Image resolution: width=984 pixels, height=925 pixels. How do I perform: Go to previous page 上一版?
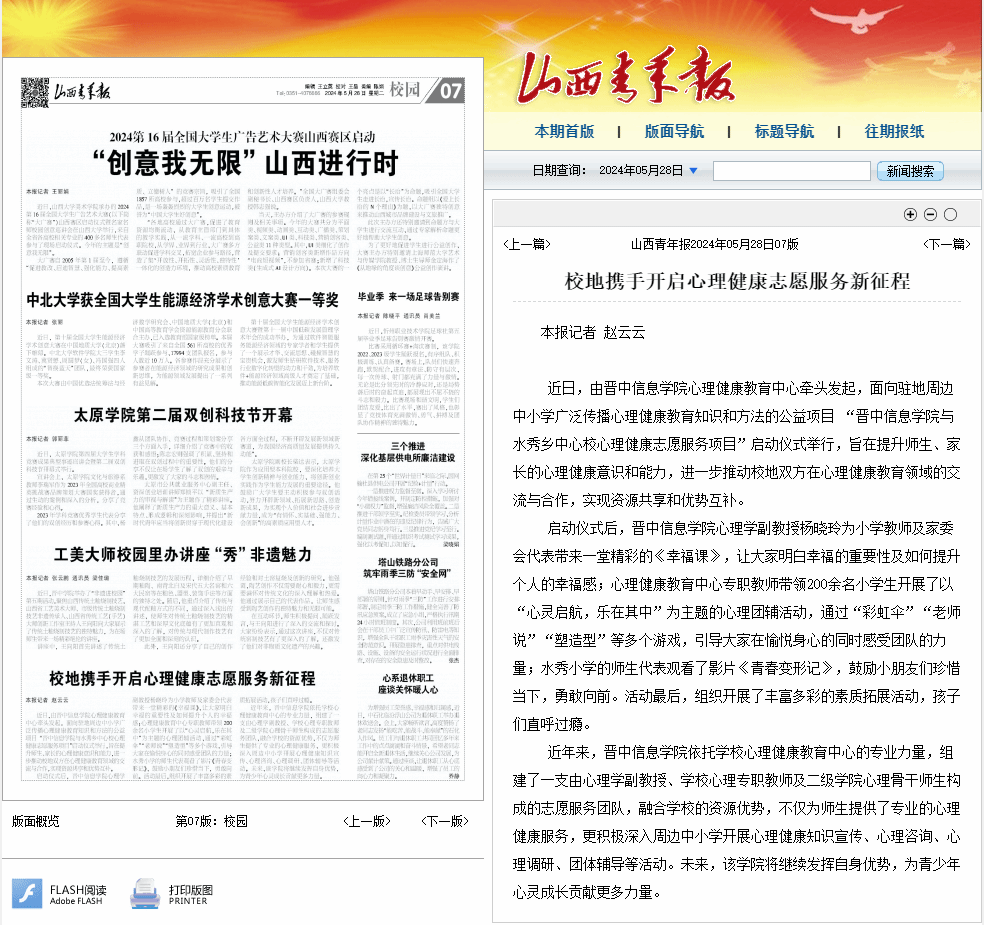(x=367, y=821)
